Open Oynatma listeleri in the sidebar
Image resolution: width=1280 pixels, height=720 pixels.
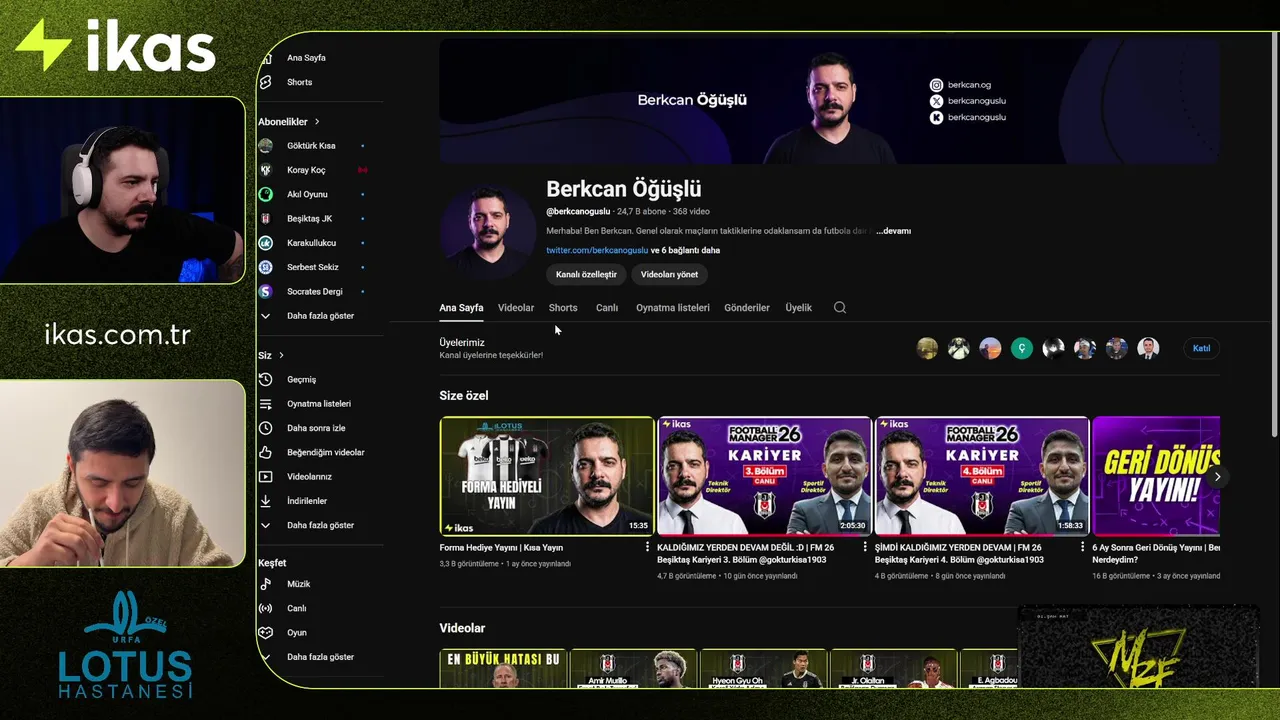(x=320, y=404)
